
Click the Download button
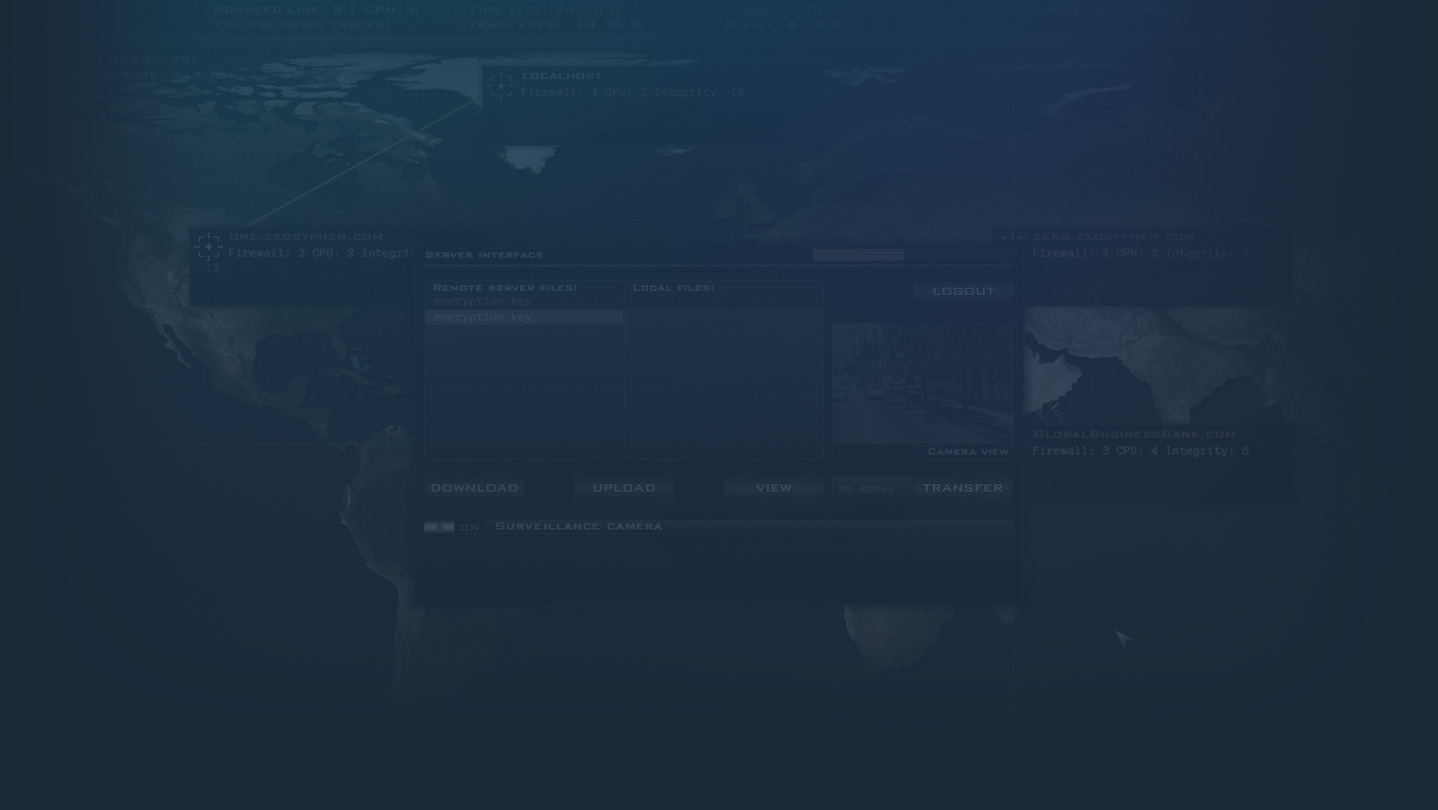(474, 488)
